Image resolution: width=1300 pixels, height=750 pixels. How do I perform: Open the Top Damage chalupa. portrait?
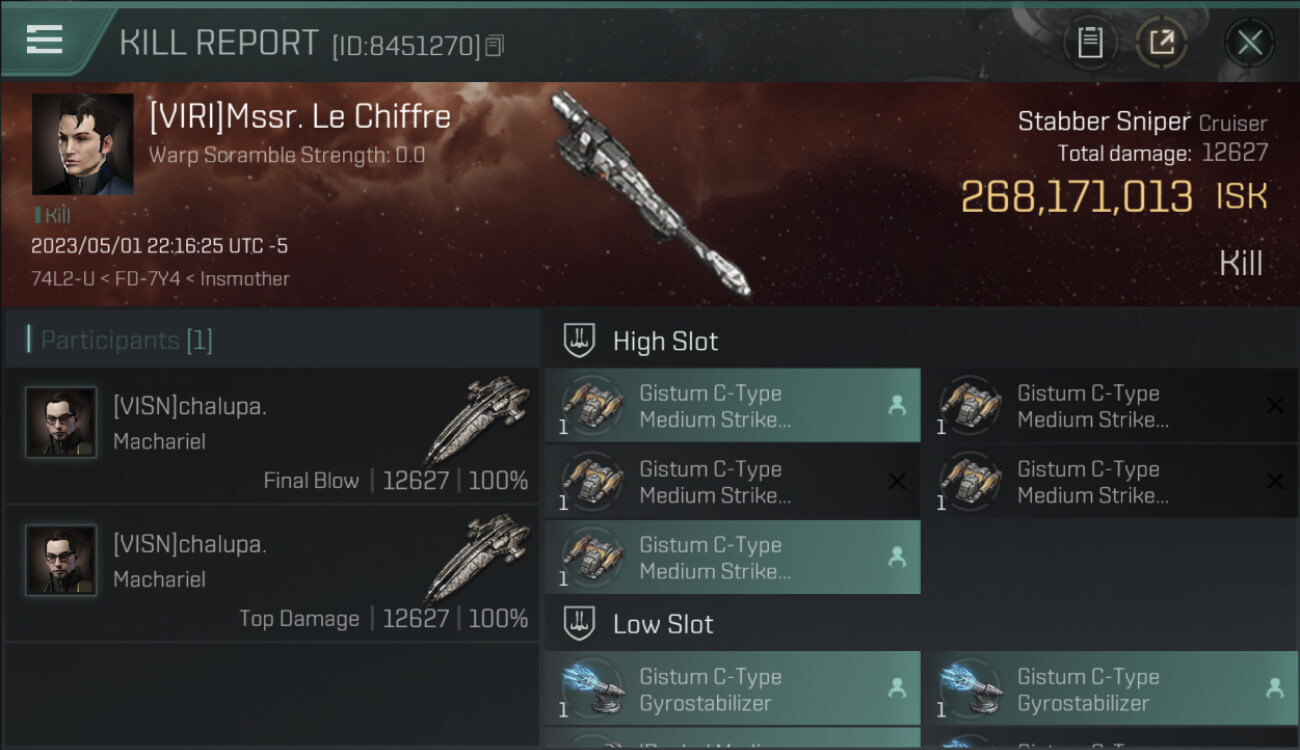point(61,561)
